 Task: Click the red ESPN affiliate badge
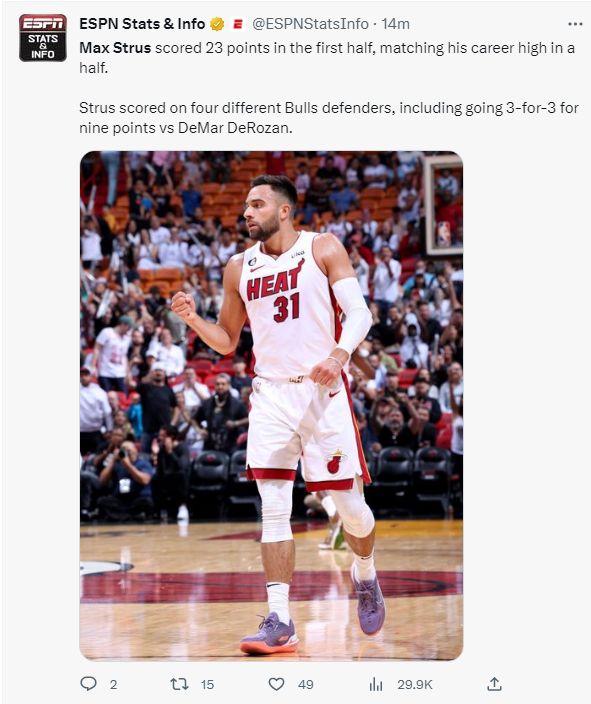[238, 24]
